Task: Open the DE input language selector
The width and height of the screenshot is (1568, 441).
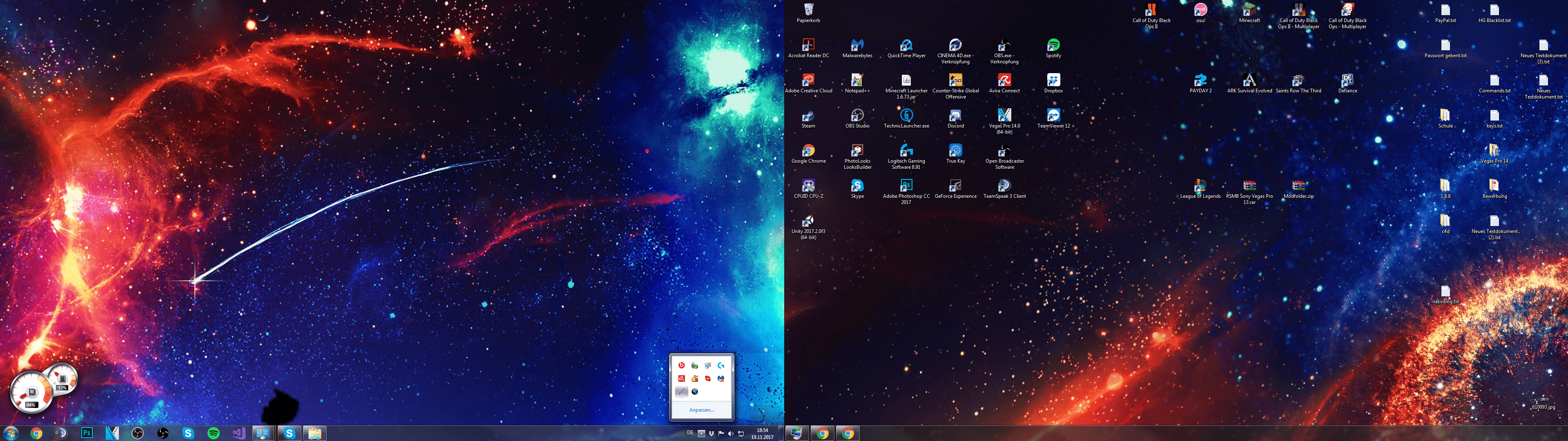Action: tap(690, 433)
